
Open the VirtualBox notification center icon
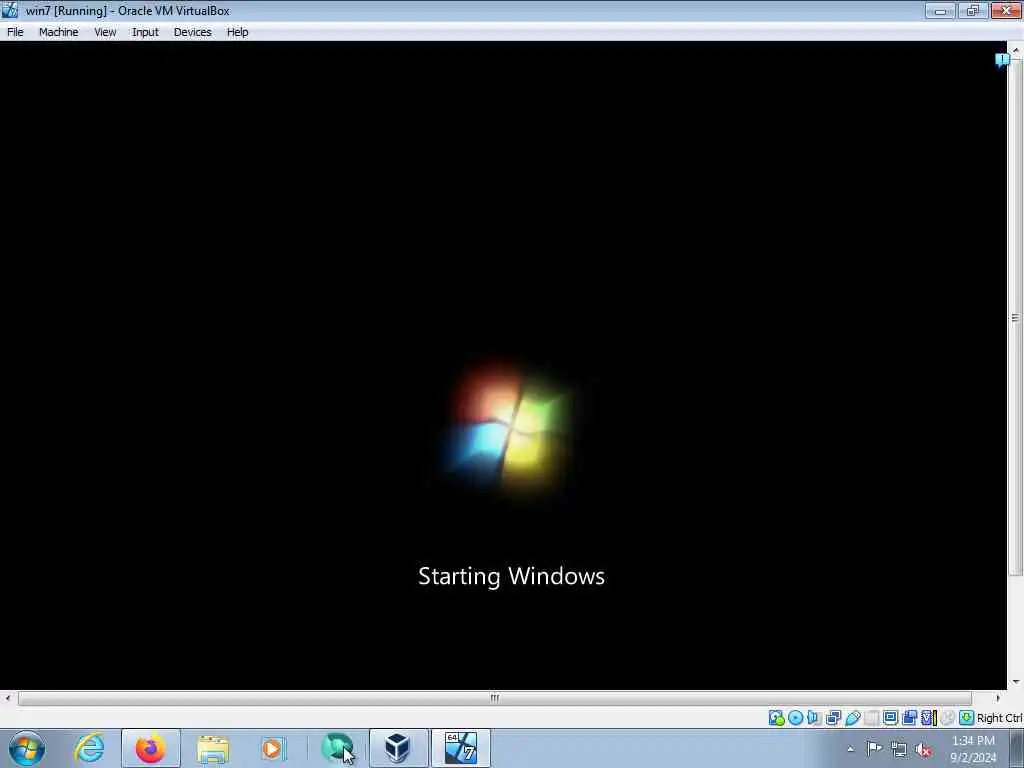[x=1002, y=60]
